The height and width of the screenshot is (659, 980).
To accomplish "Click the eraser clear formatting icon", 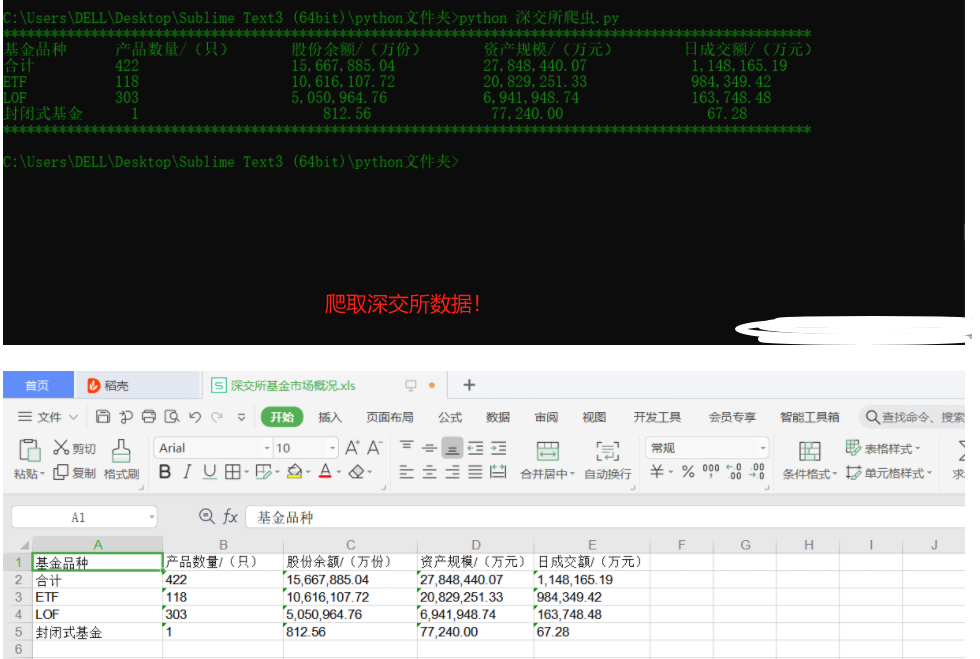I will click(356, 471).
